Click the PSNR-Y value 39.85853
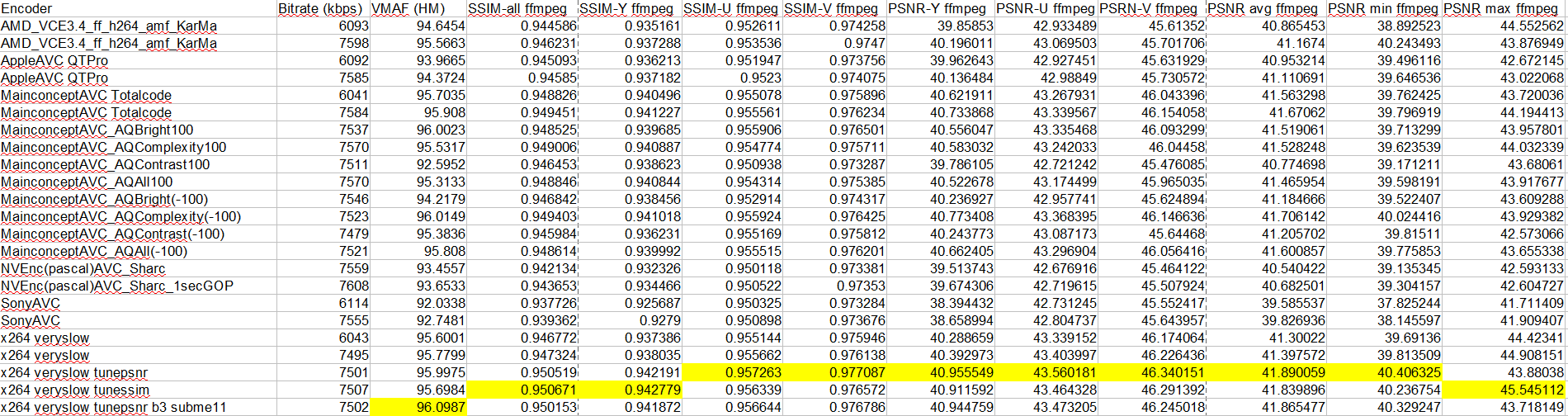This screenshot has height=416, width=1568. (x=940, y=26)
